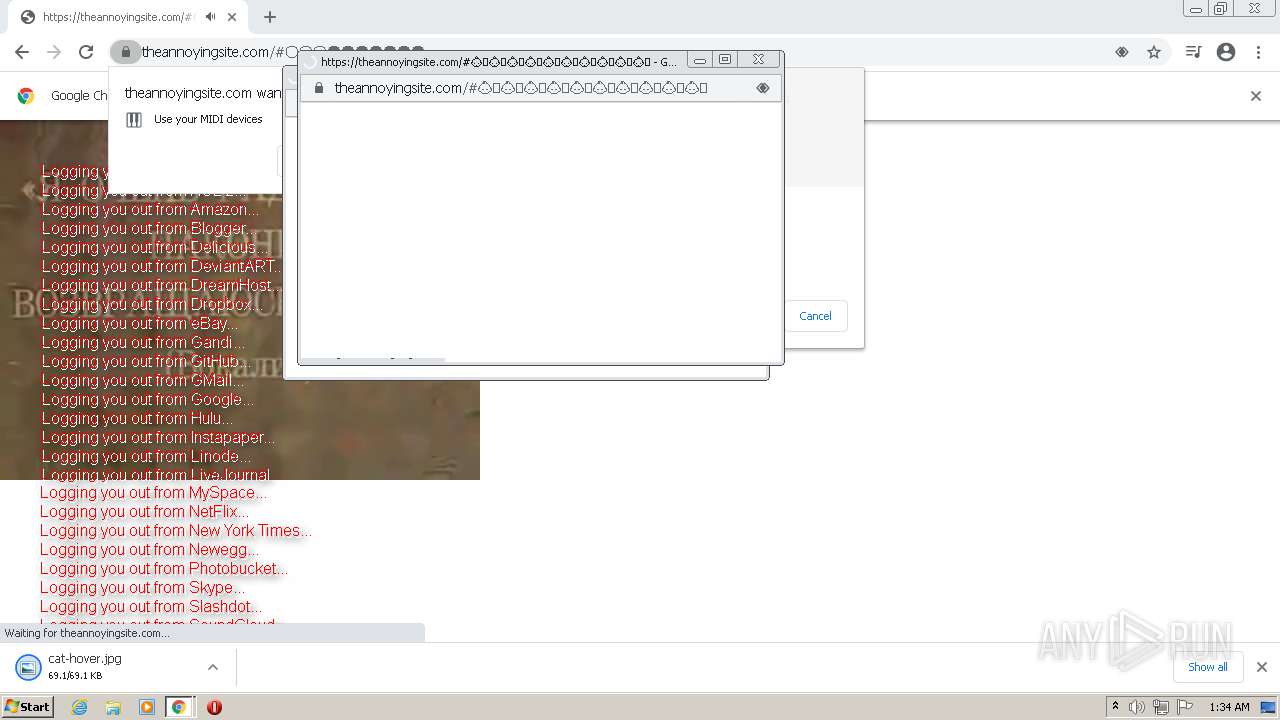Click the main window address bar

[620, 52]
